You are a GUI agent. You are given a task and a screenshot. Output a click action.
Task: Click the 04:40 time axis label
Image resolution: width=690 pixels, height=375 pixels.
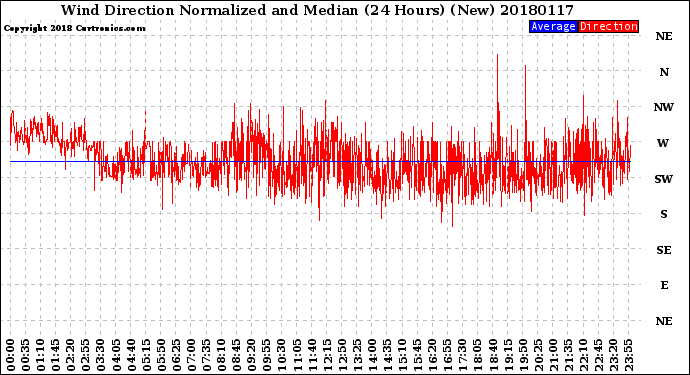(131, 355)
